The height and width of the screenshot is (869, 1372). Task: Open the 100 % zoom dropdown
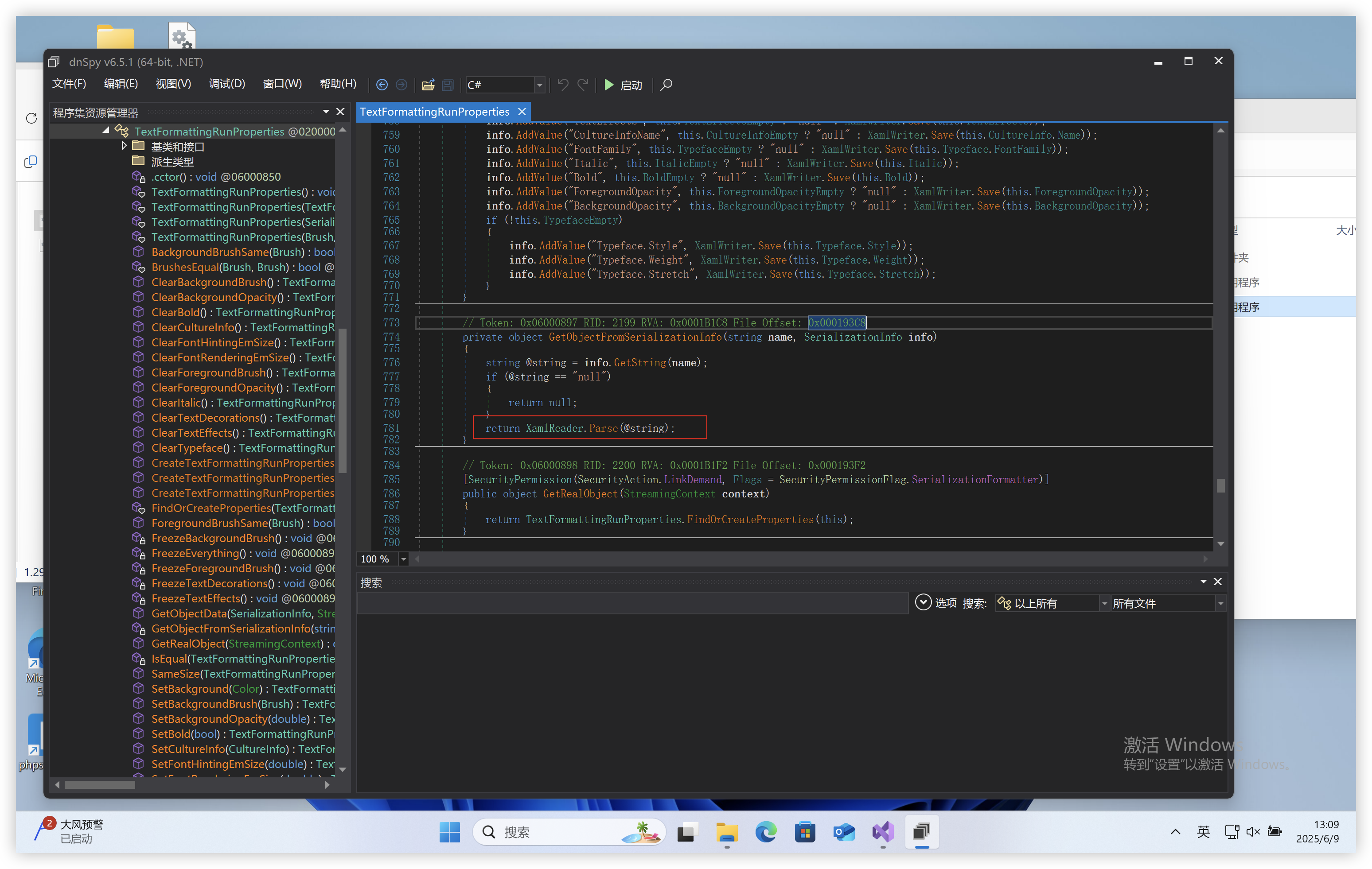click(x=403, y=559)
